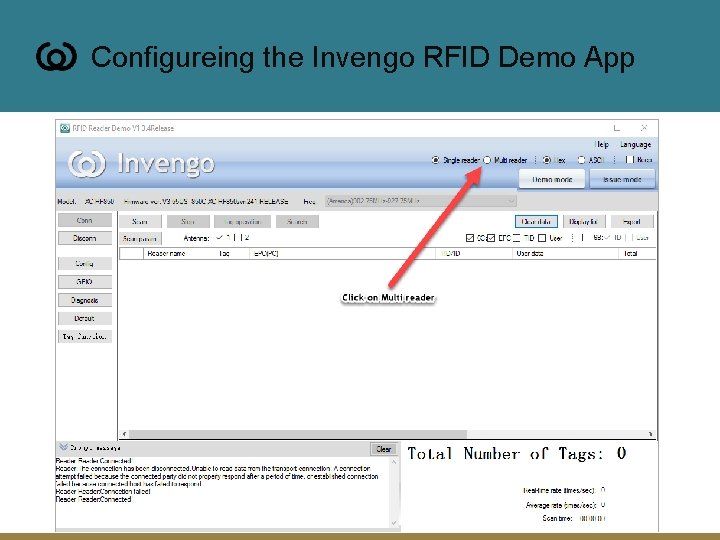Viewport: 720px width, 540px height.
Task: Click the Scan param button
Action: [140, 239]
